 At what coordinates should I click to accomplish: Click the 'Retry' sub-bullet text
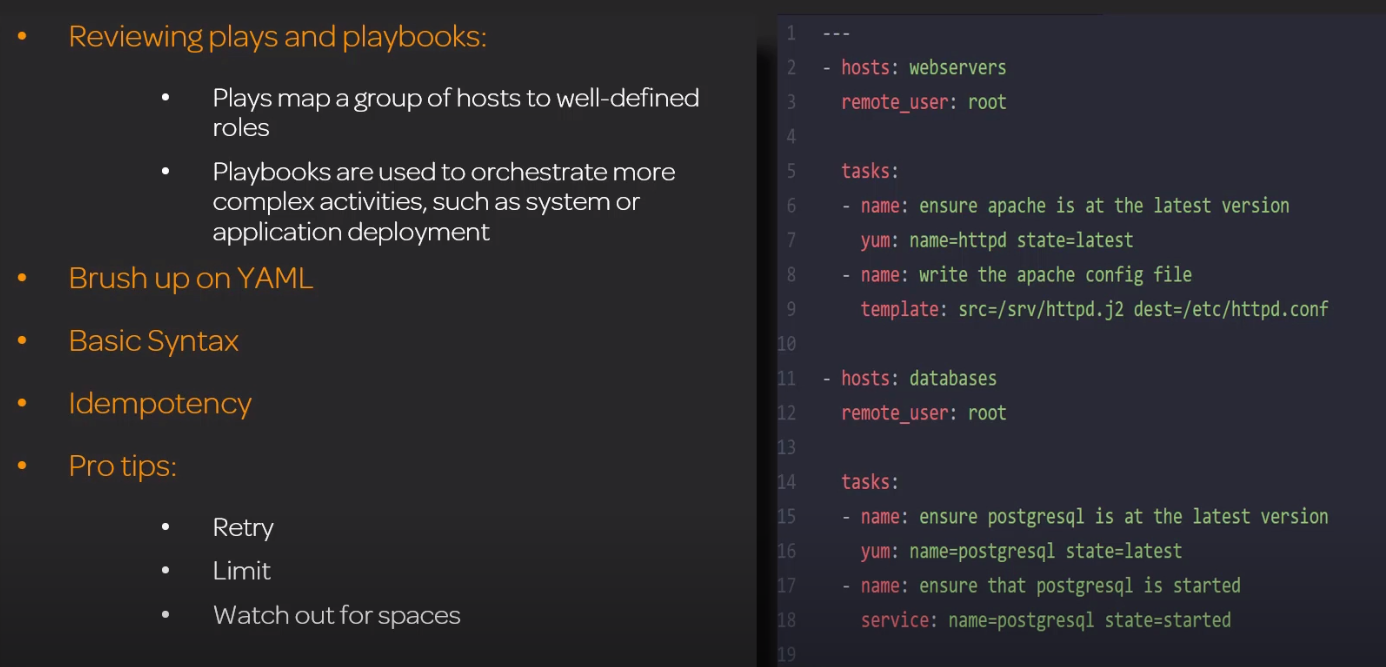[243, 527]
